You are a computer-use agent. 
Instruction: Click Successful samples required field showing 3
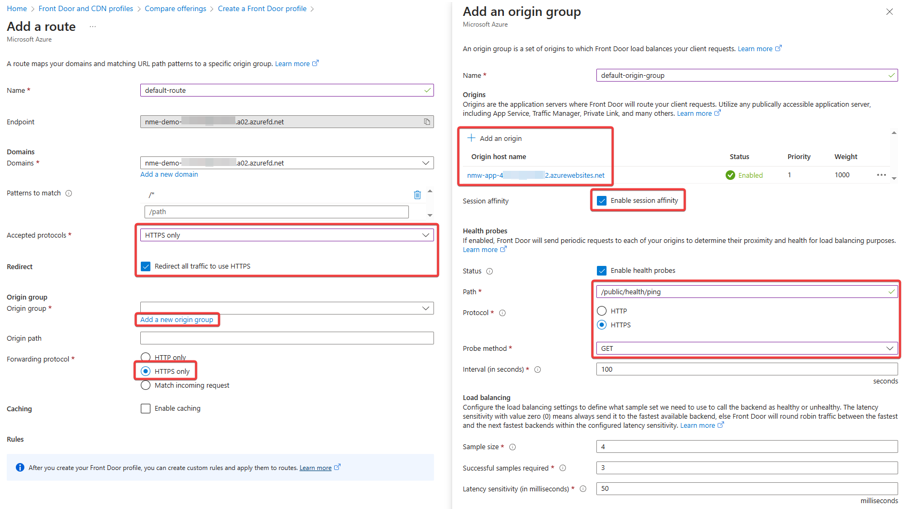click(747, 468)
